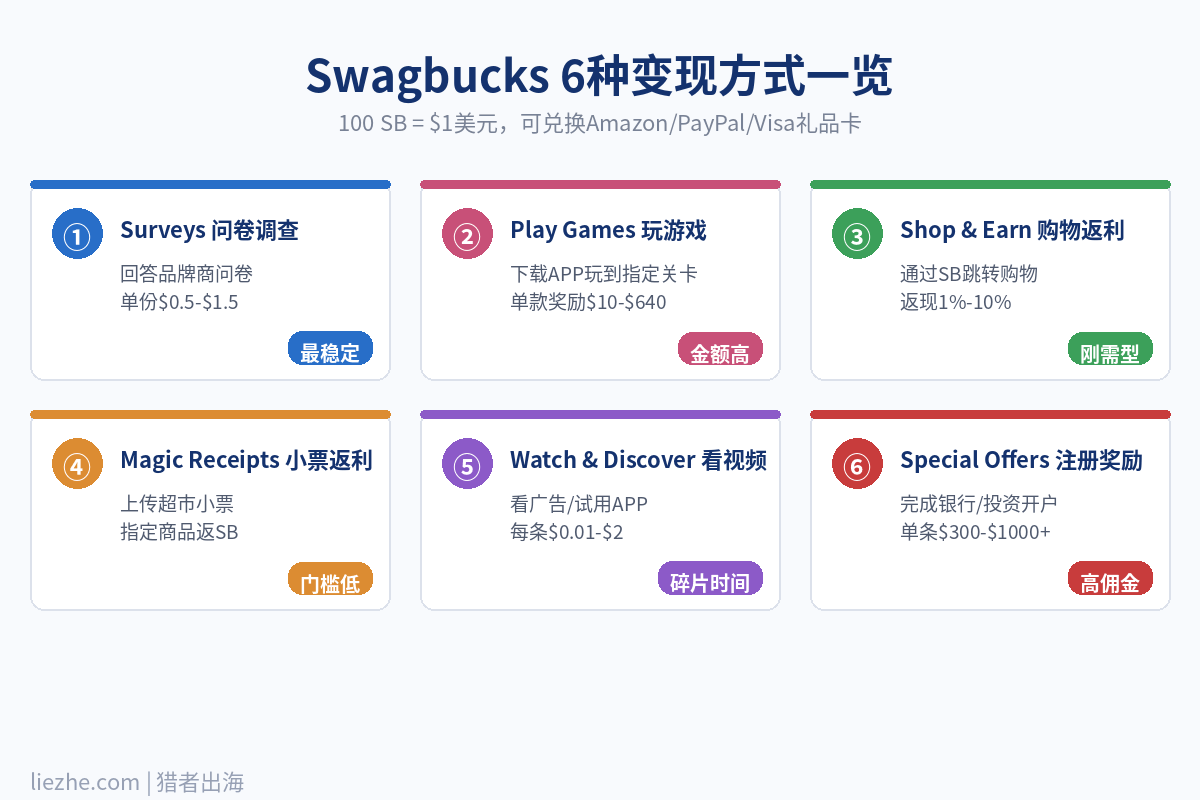Open the liezhe.com | 猎者出海 footer link
1200x800 pixels.
point(137,782)
